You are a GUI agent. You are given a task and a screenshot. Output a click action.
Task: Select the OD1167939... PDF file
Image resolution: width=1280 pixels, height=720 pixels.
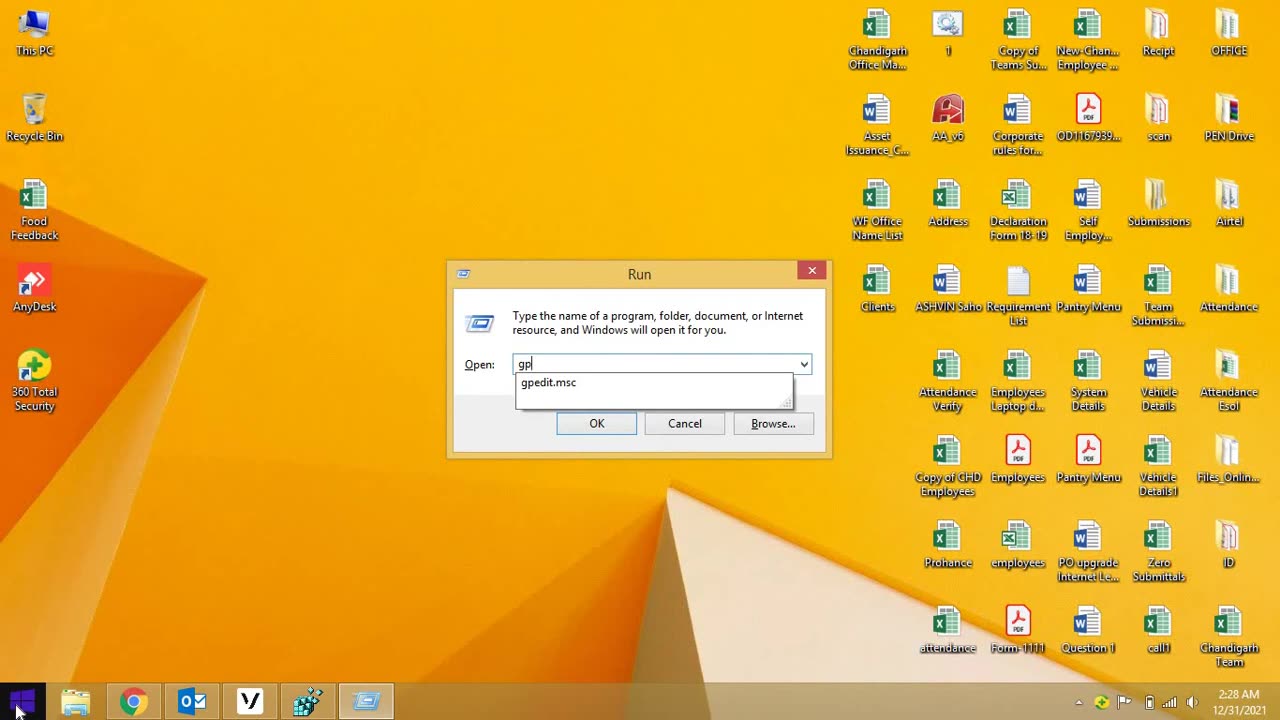click(x=1088, y=118)
